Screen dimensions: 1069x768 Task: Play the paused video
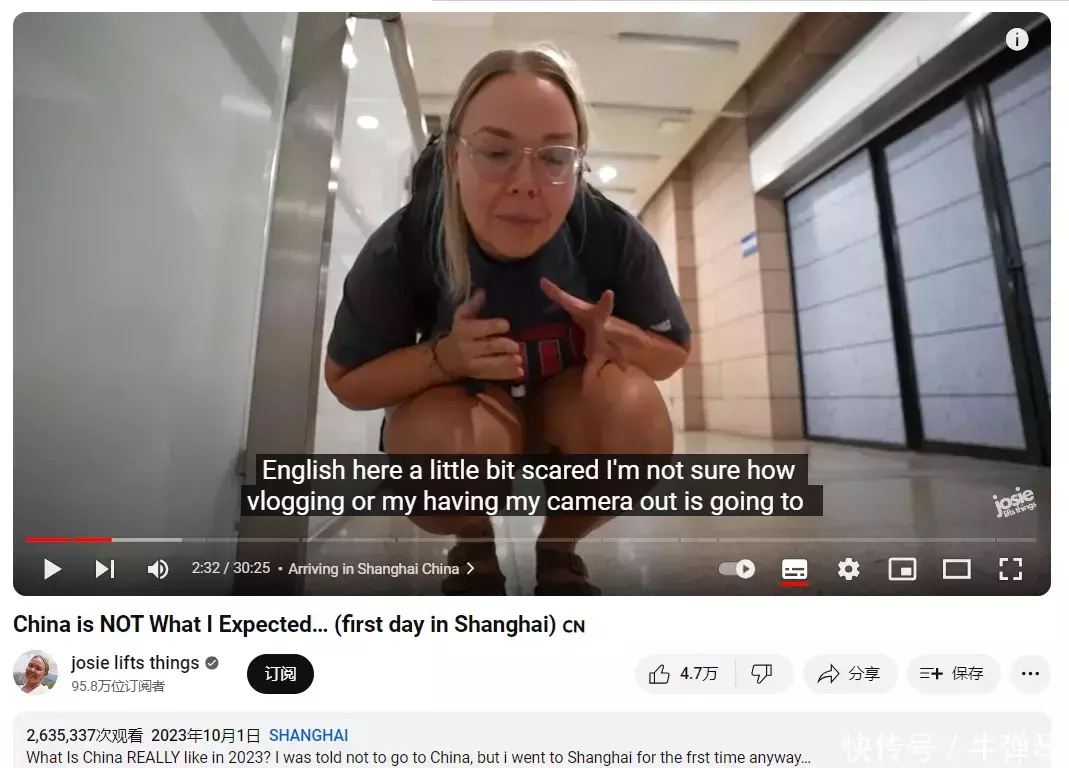coord(52,569)
